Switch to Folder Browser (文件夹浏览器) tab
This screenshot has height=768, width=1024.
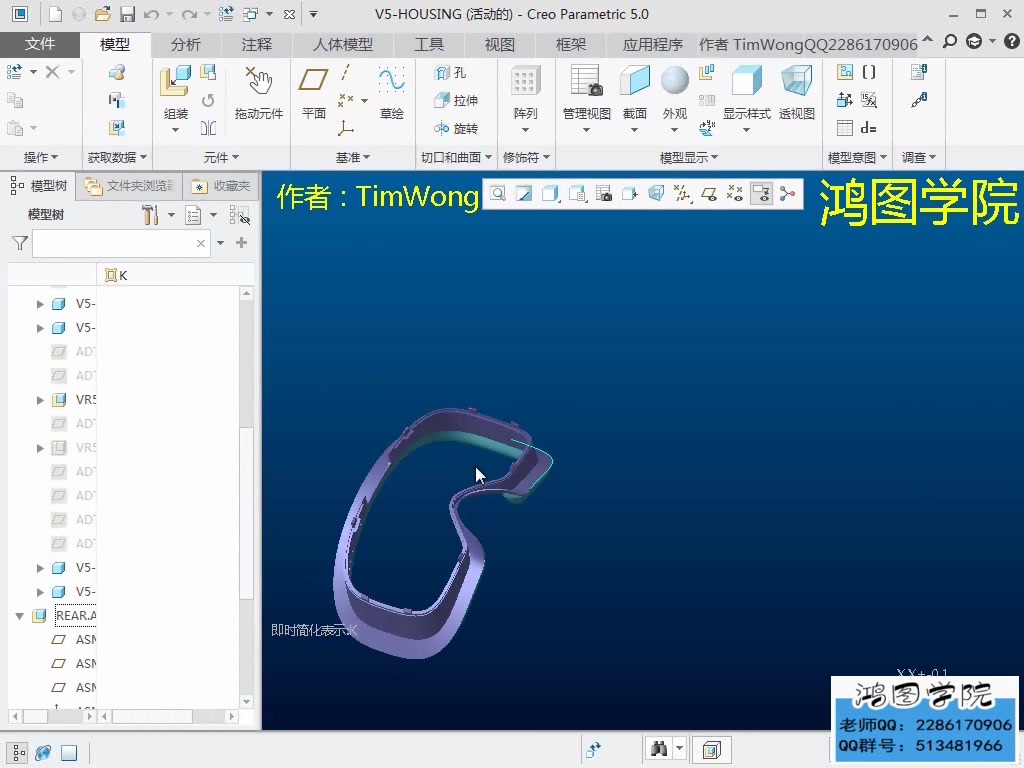(129, 186)
